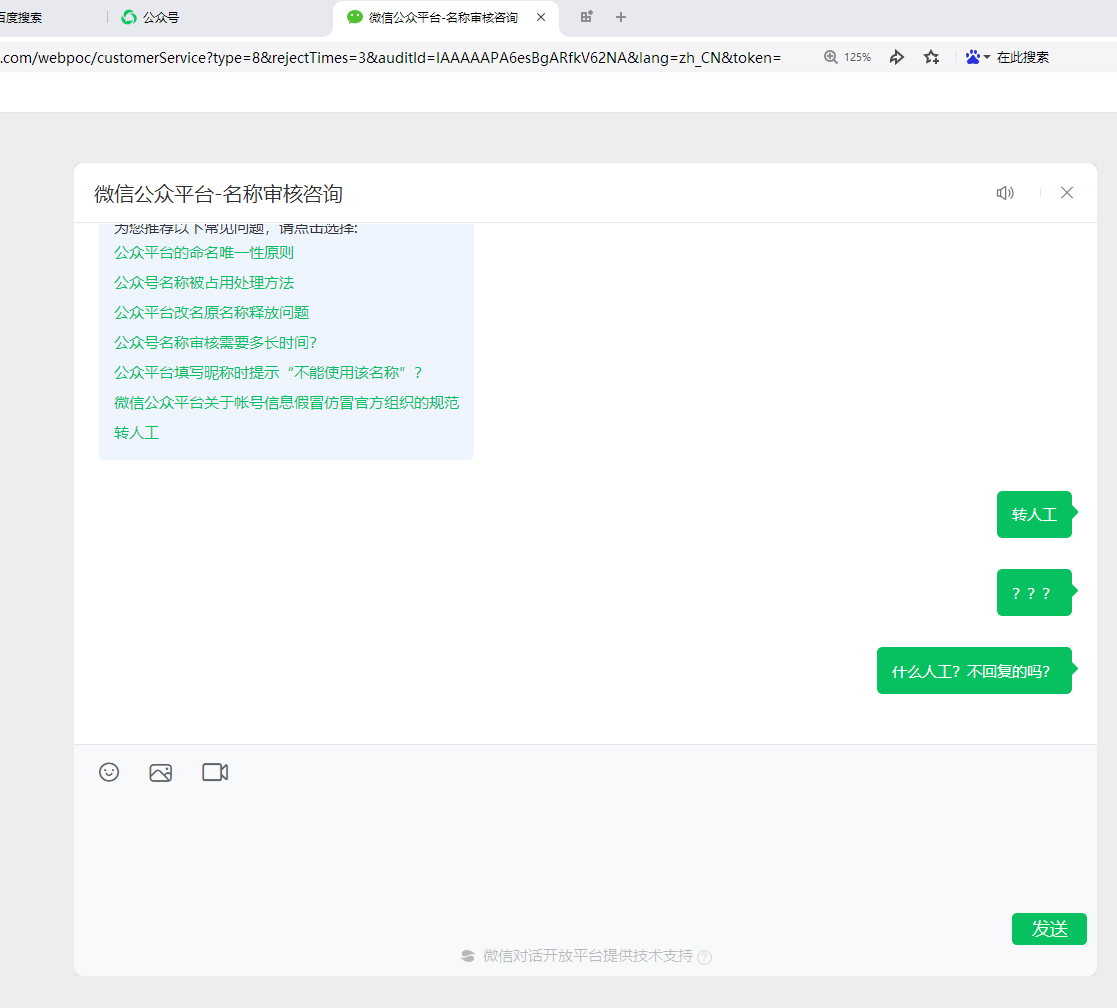This screenshot has width=1117, height=1008.
Task: Click the 微信对话开放平台提供技术支持 footer text
Action: click(x=588, y=956)
